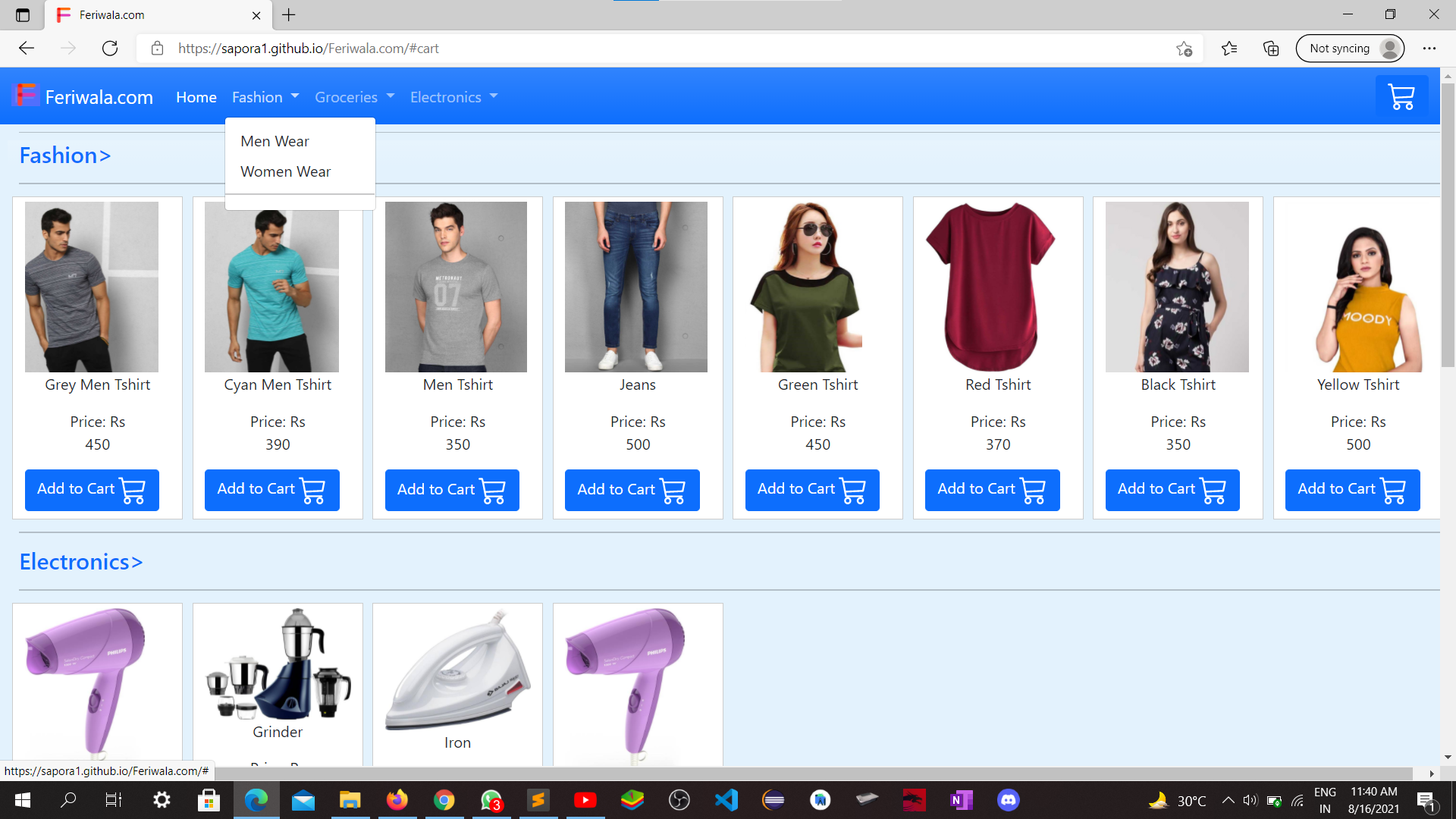The width and height of the screenshot is (1456, 819).
Task: Click the Red Tshirt product image
Action: point(990,287)
